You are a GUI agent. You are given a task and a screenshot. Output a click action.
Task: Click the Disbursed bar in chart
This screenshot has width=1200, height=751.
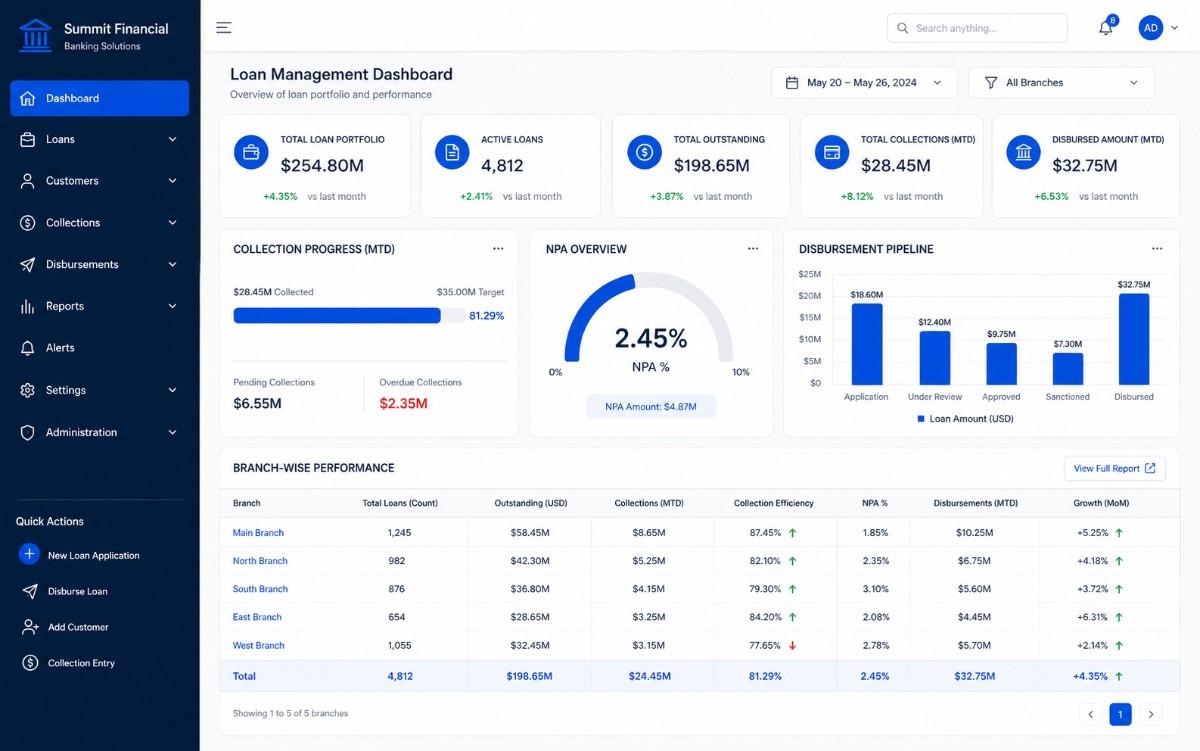tap(1134, 338)
